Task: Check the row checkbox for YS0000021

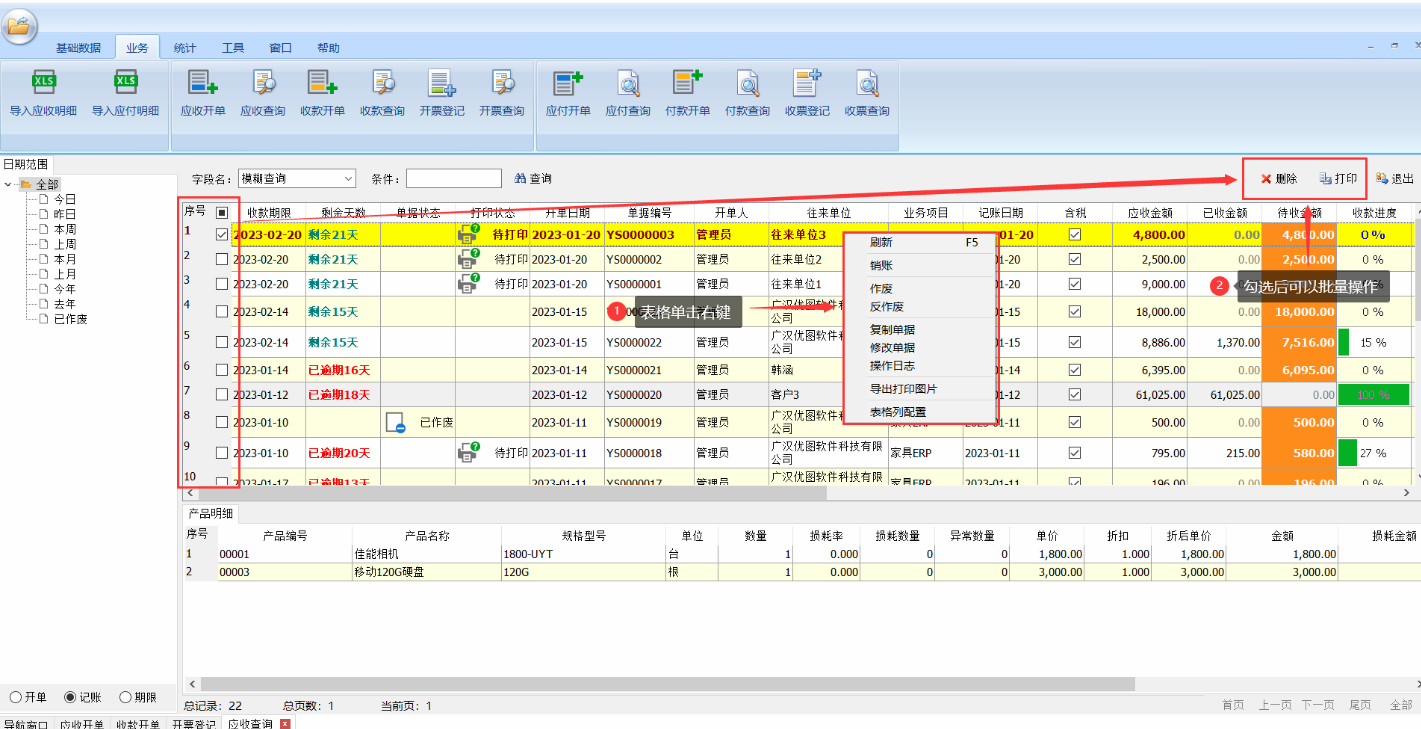Action: 222,370
